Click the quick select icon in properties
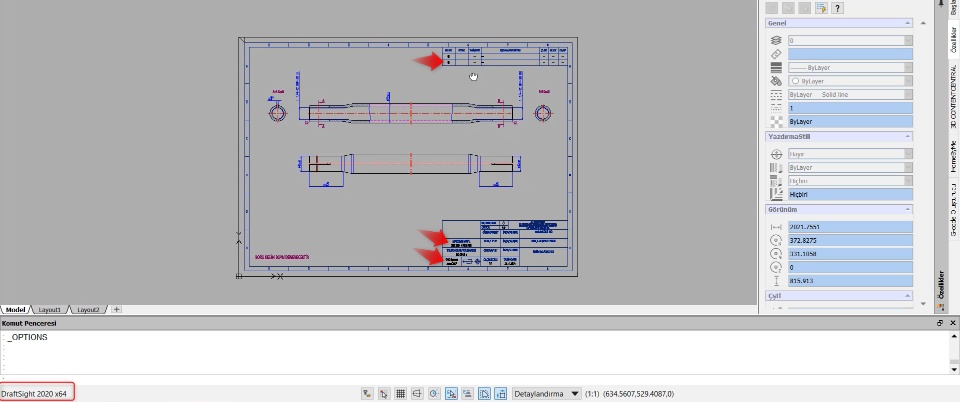 point(821,8)
